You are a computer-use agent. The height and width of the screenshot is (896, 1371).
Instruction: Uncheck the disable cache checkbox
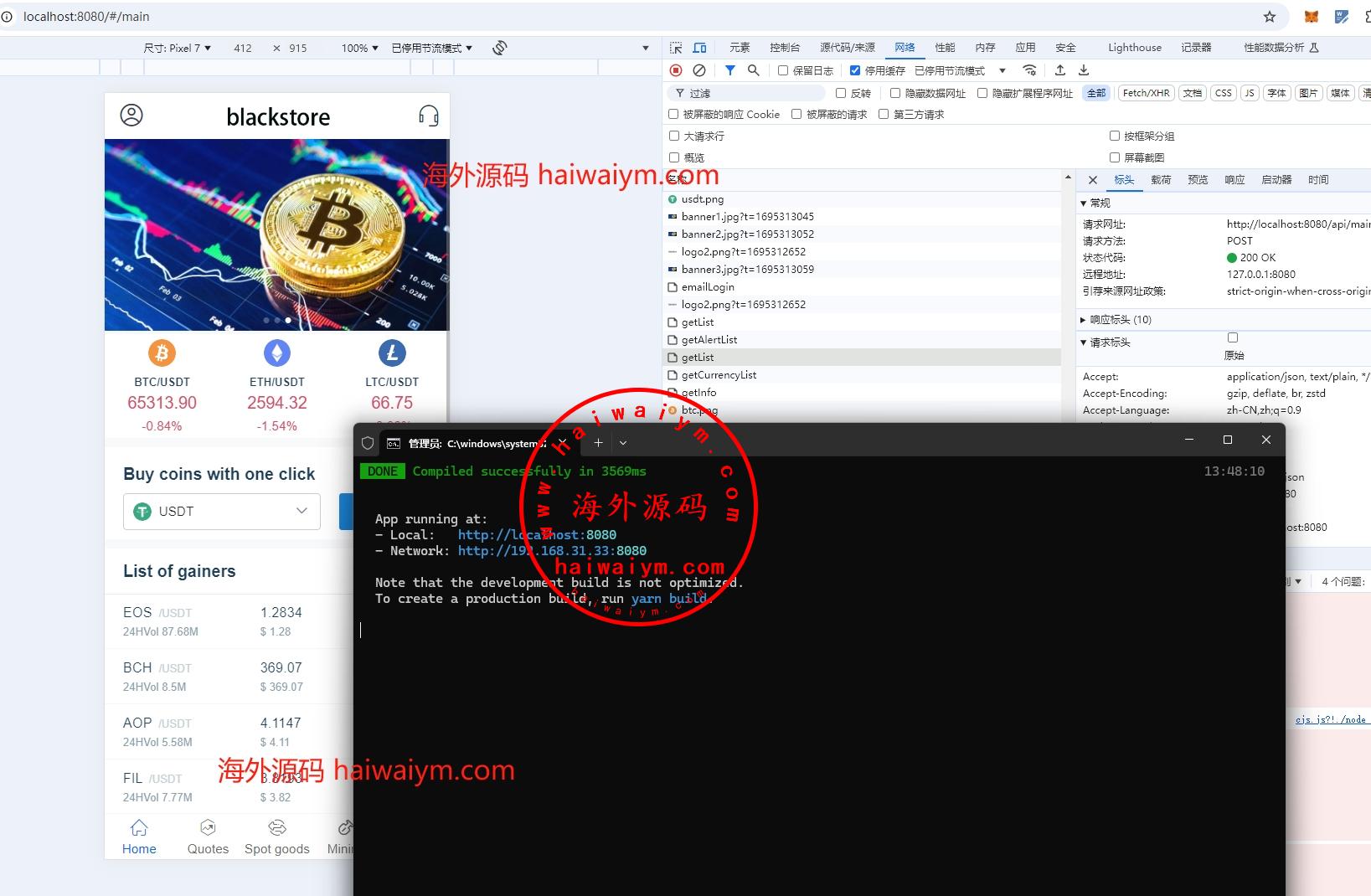[x=855, y=70]
